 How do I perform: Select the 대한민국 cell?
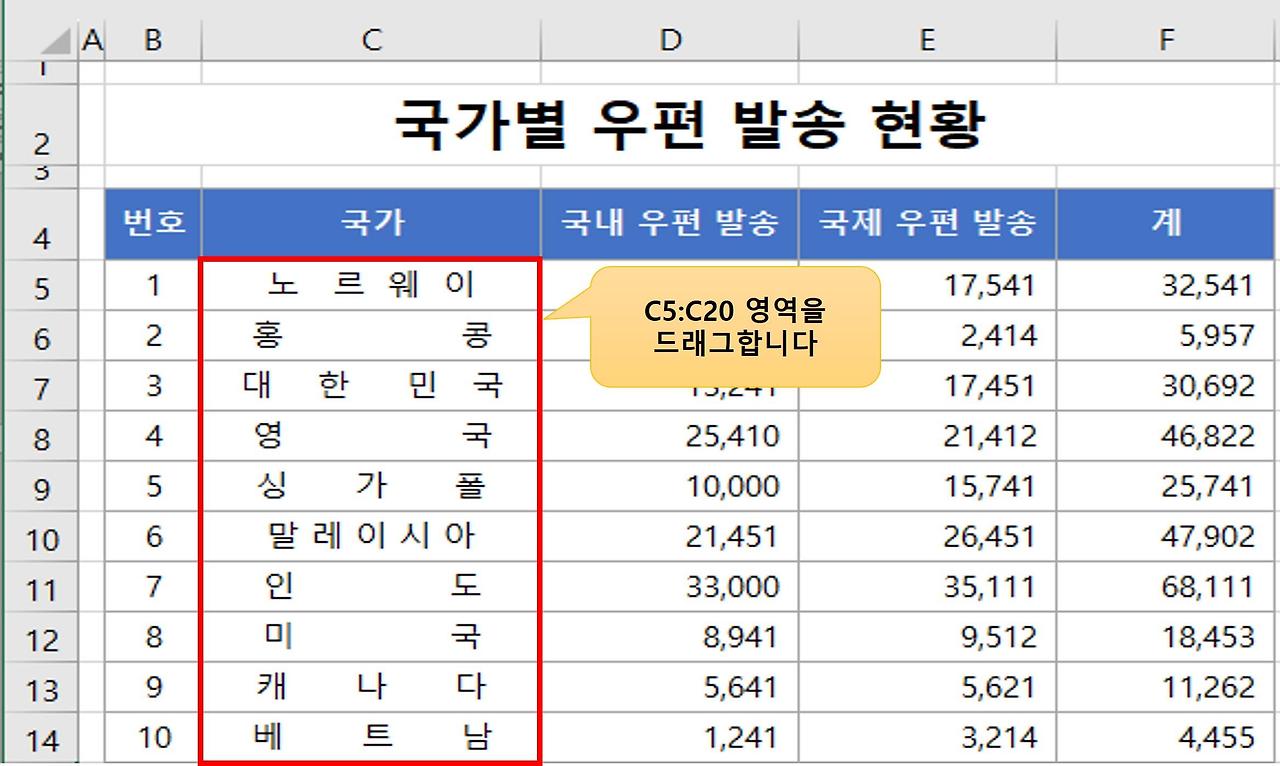(371, 385)
